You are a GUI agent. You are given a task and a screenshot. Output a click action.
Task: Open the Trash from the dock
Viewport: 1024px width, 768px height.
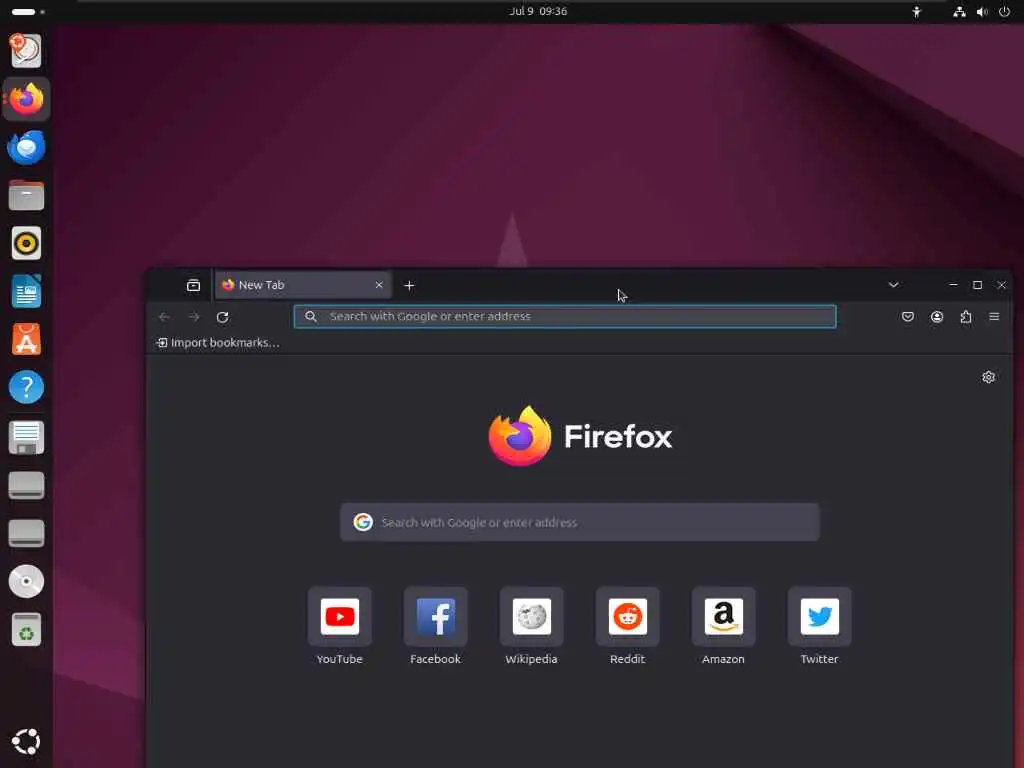pos(26,630)
